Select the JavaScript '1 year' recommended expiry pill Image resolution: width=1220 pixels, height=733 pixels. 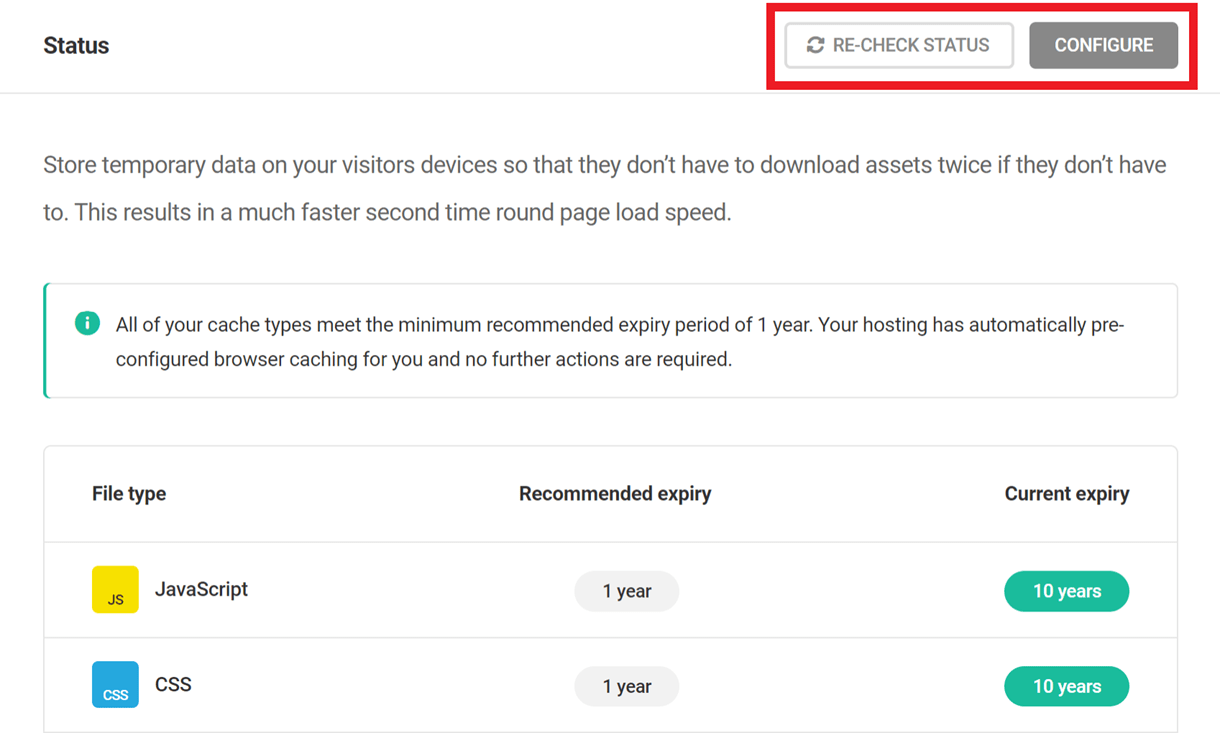pyautogui.click(x=626, y=591)
